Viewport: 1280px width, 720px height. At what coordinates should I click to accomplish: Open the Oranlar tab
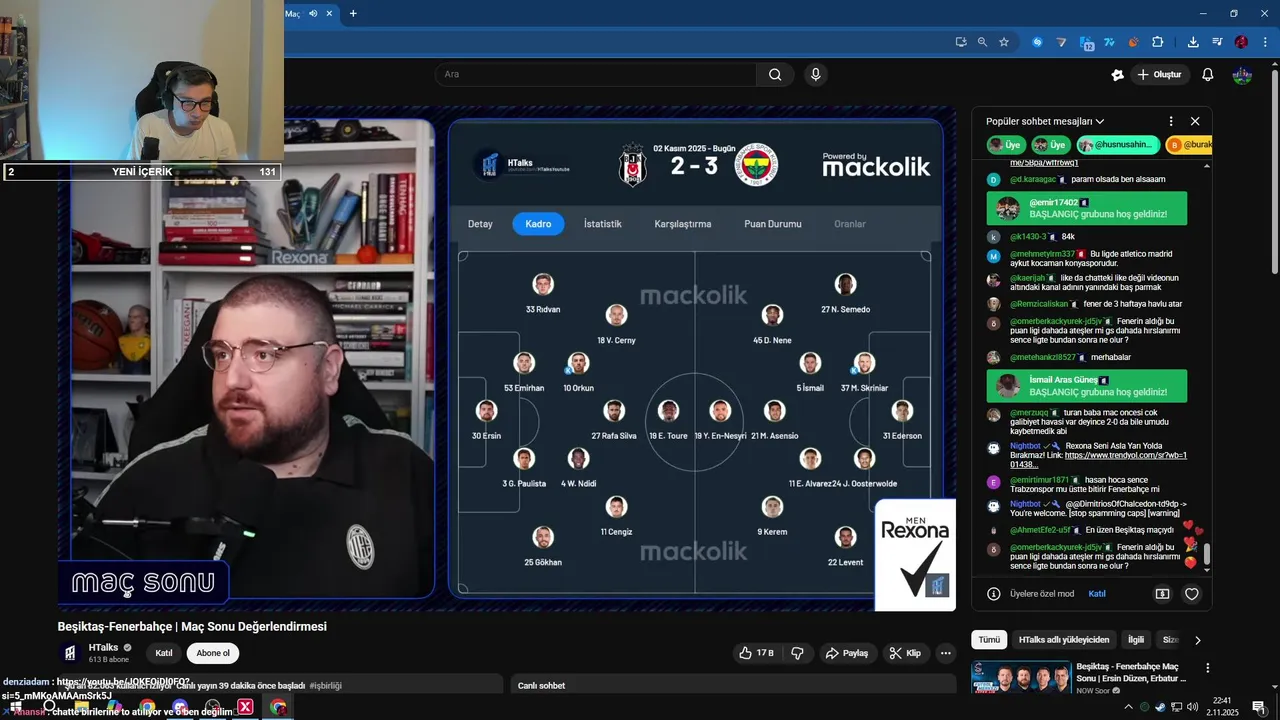tap(850, 224)
